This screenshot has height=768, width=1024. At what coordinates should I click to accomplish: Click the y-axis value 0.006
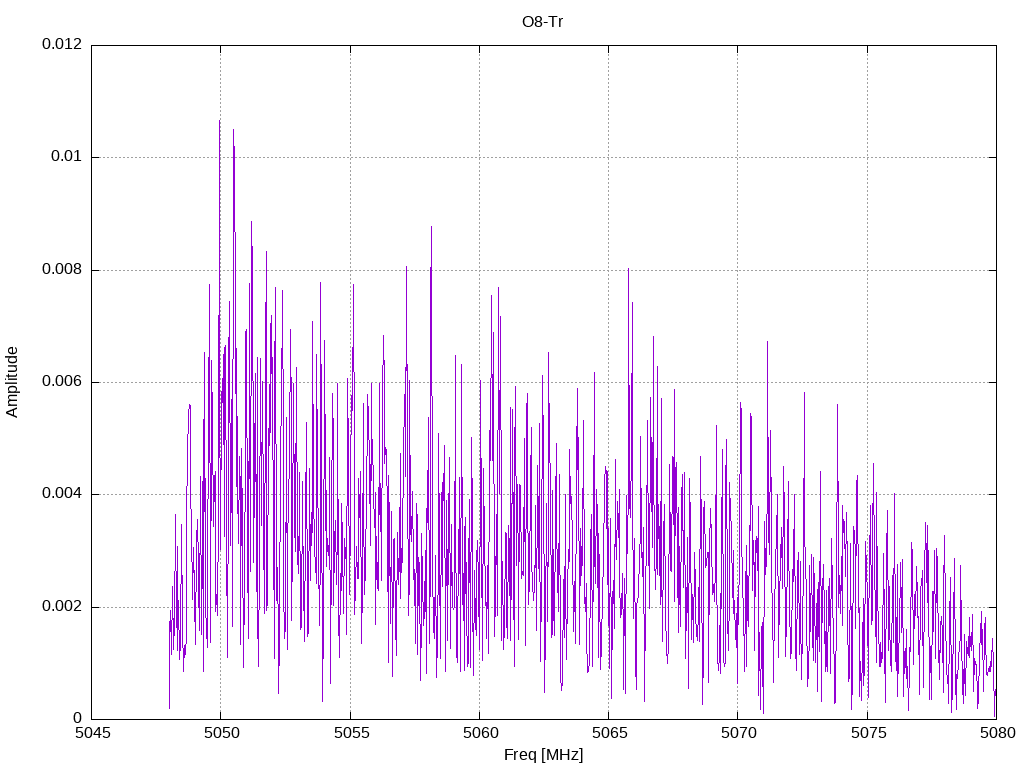coord(62,381)
